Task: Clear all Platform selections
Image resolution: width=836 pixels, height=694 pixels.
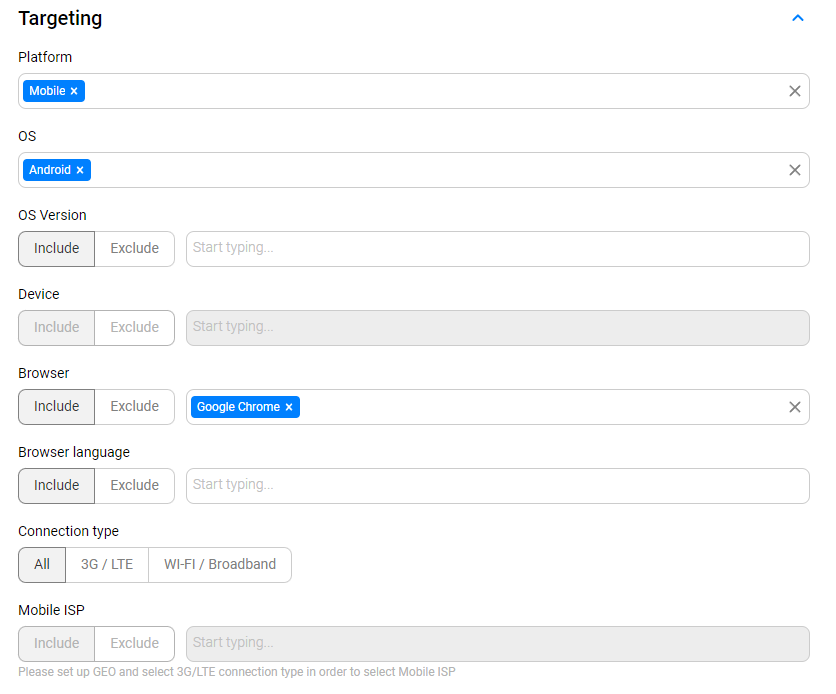Action: pos(794,91)
